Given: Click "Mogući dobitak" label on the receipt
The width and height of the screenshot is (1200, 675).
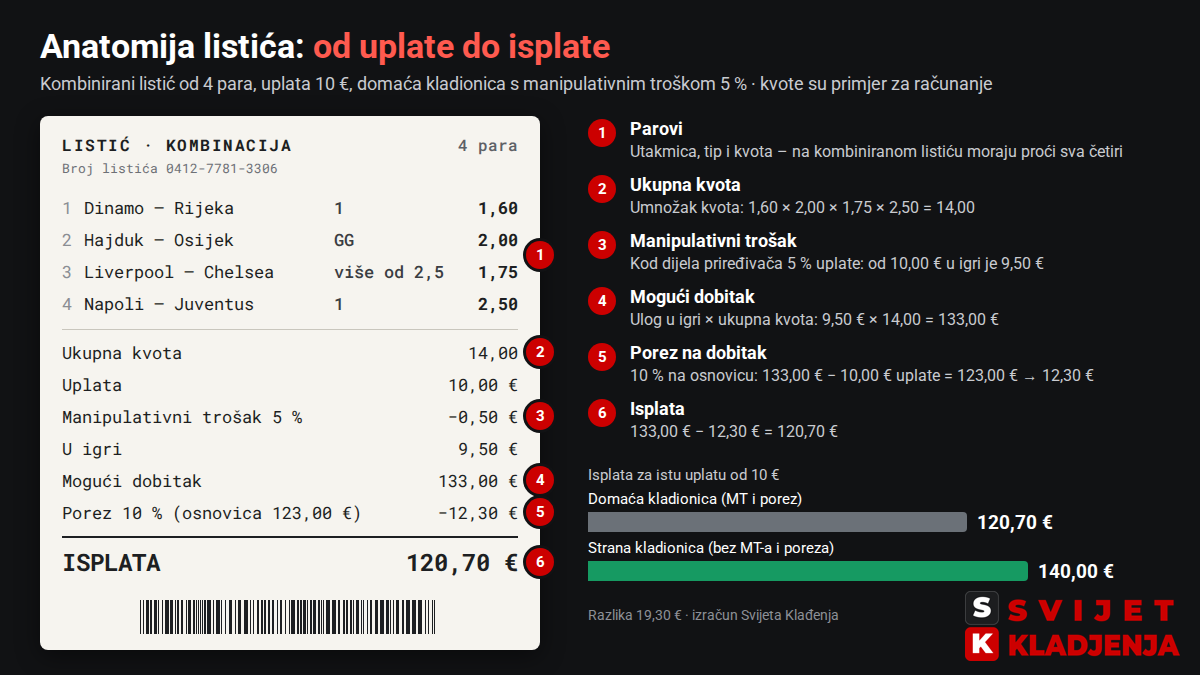Looking at the screenshot, I should [132, 481].
